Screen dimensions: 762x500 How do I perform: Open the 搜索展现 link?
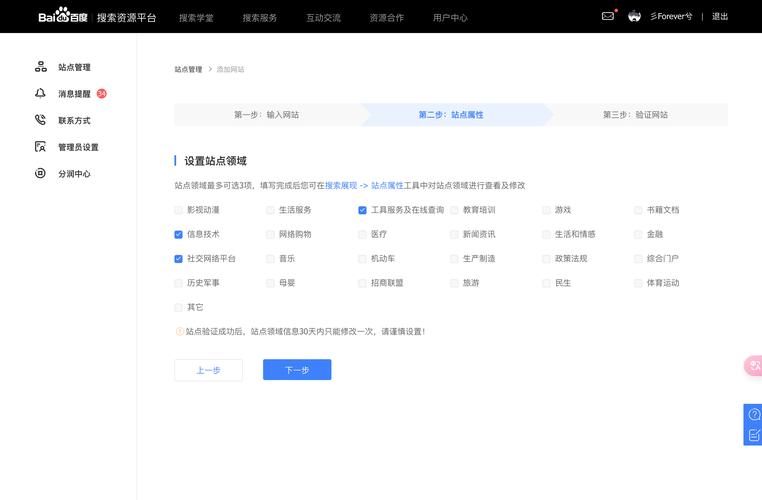341,185
